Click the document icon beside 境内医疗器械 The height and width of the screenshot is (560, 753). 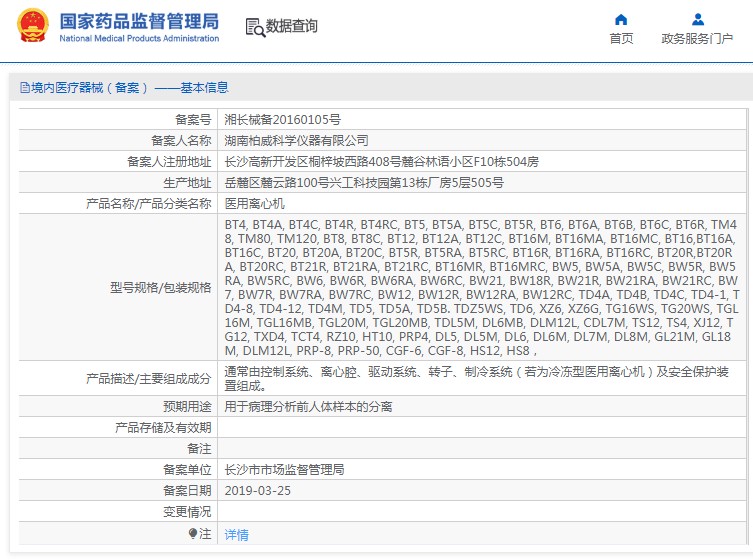click(x=25, y=87)
